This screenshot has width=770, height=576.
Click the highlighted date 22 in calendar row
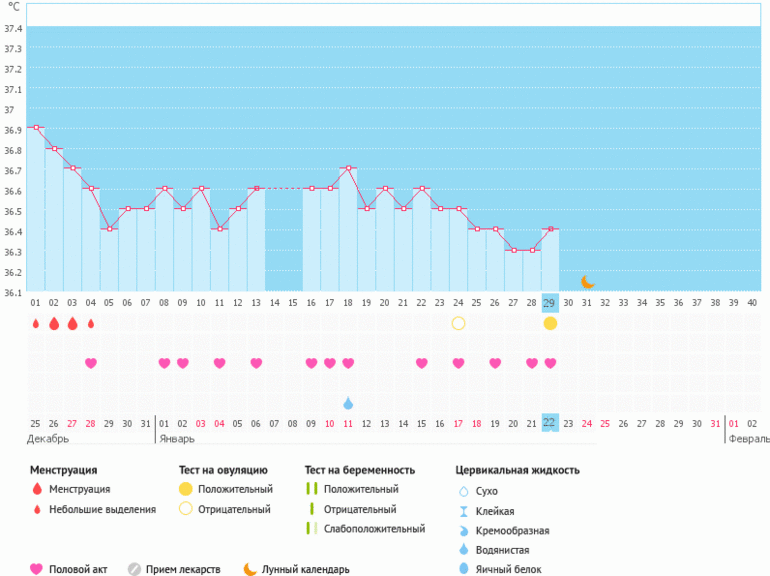549,423
